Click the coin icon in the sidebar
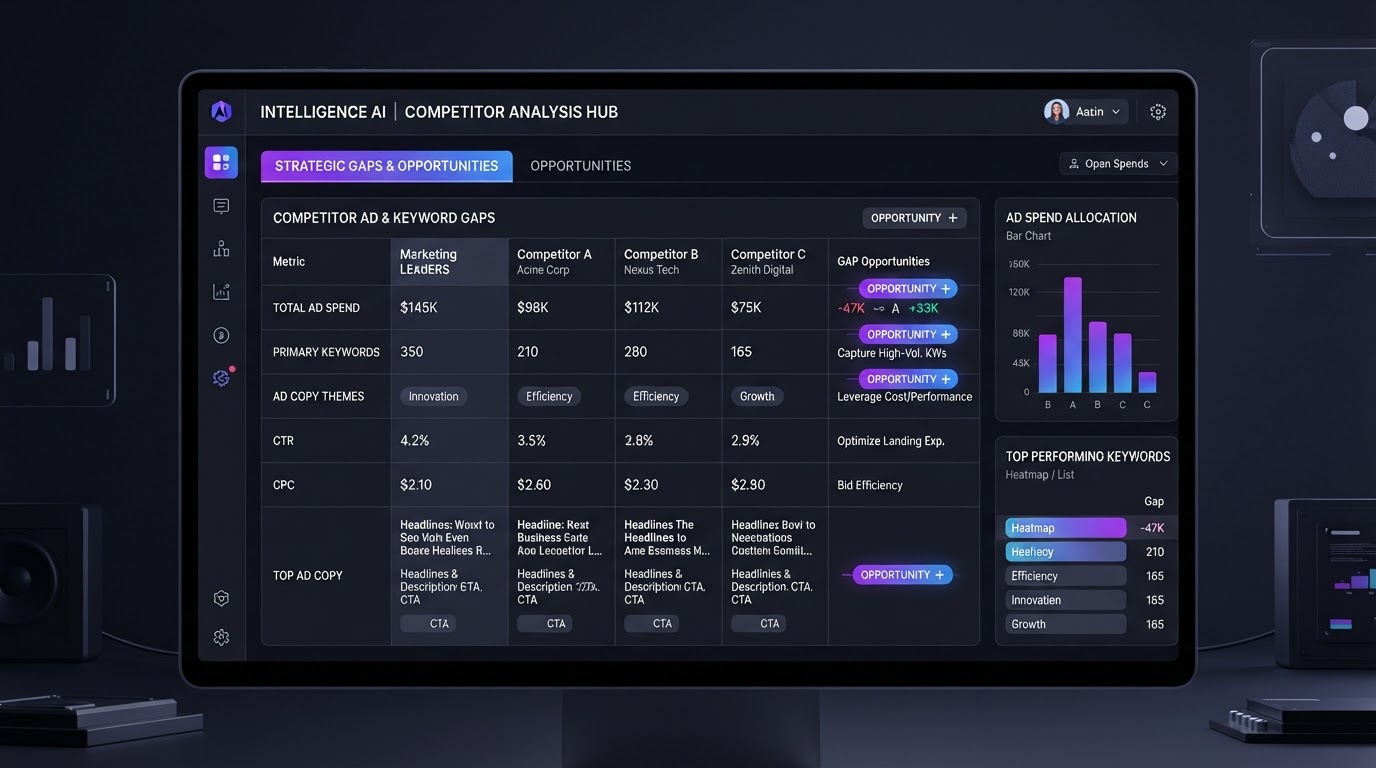This screenshot has height=768, width=1376. (x=221, y=335)
